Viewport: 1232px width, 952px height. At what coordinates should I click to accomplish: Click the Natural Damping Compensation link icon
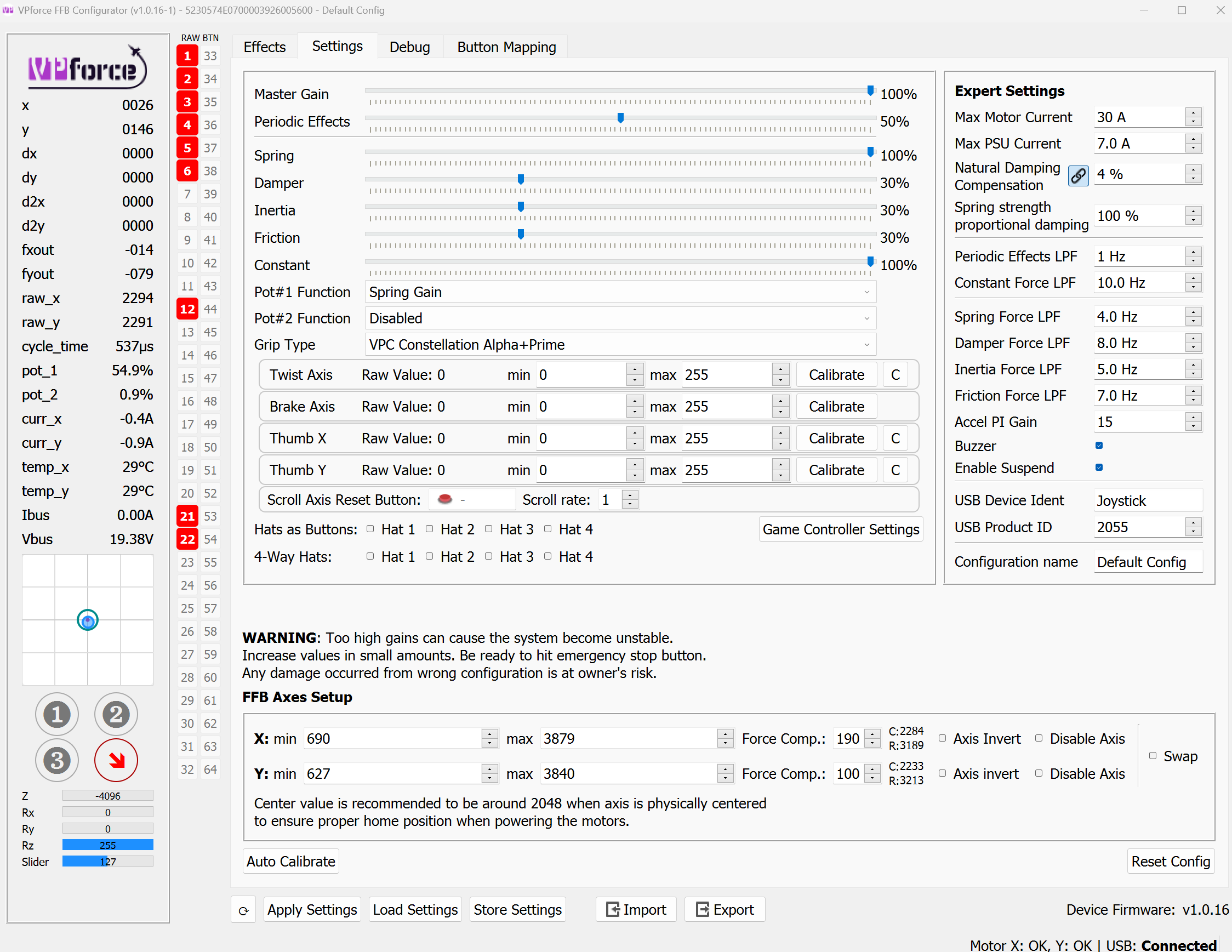(1078, 175)
